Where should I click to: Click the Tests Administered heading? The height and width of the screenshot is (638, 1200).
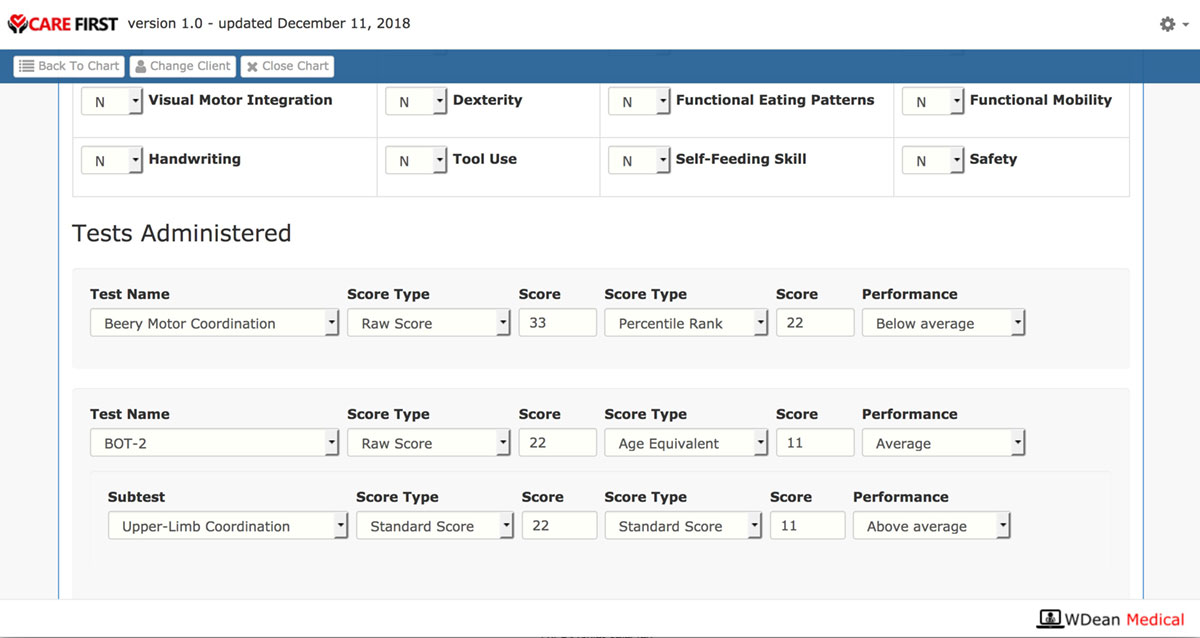(x=182, y=234)
